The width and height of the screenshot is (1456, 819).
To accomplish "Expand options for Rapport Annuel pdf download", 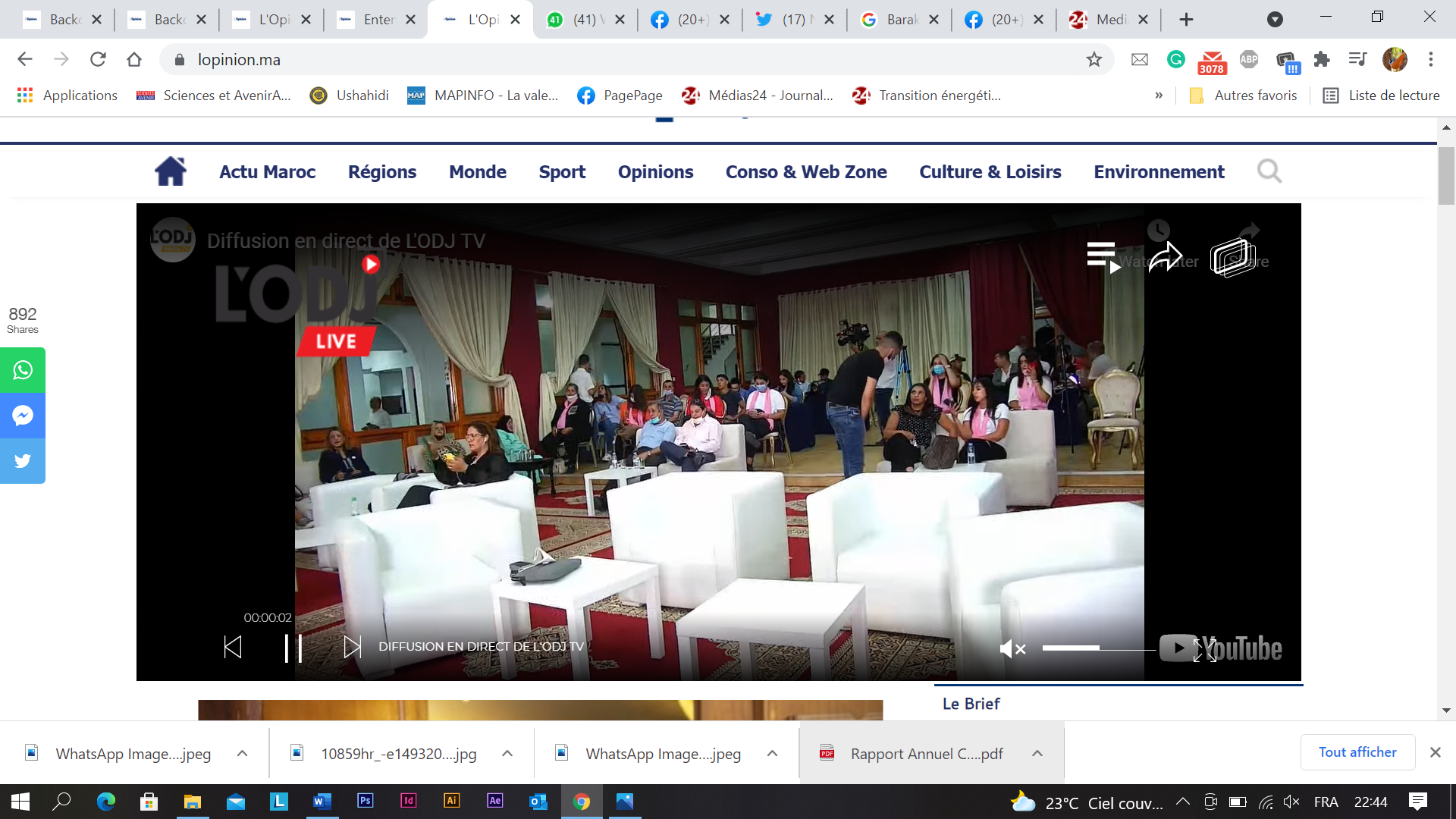I will pyautogui.click(x=1037, y=754).
